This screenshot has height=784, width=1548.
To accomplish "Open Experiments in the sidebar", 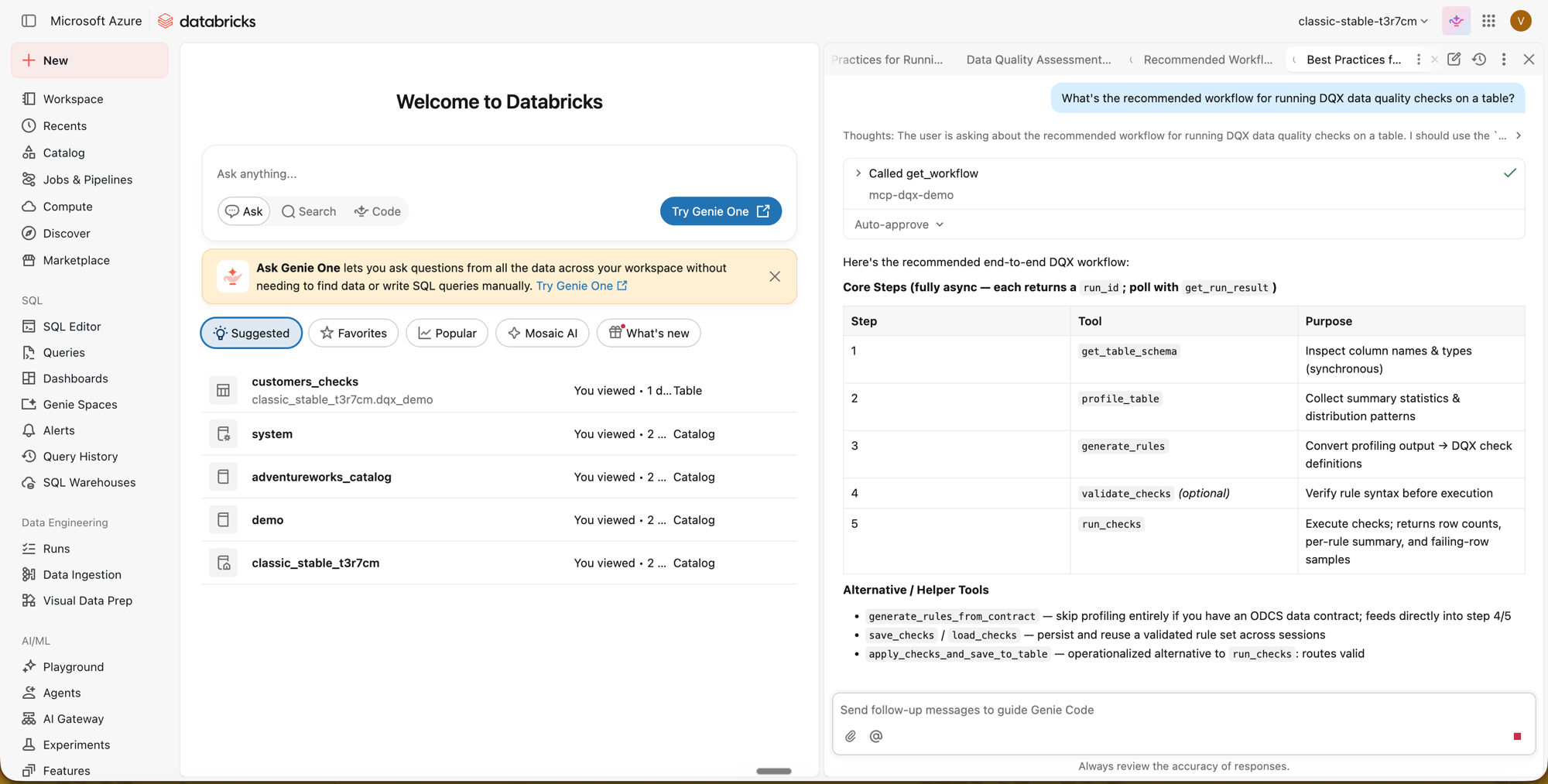I will click(x=77, y=745).
